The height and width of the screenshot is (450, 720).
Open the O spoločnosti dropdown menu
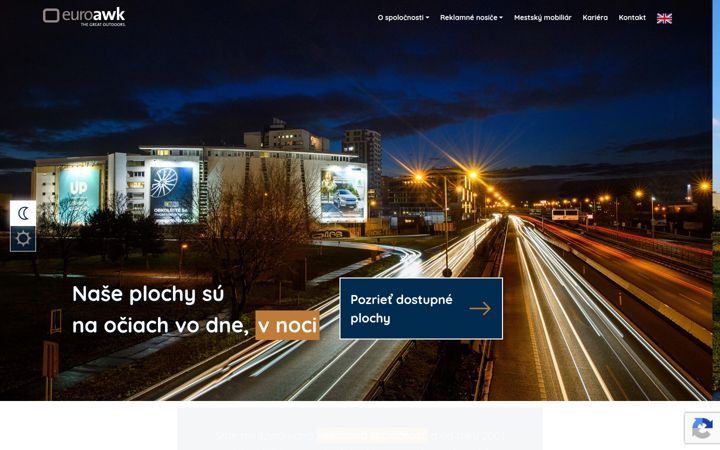[403, 17]
